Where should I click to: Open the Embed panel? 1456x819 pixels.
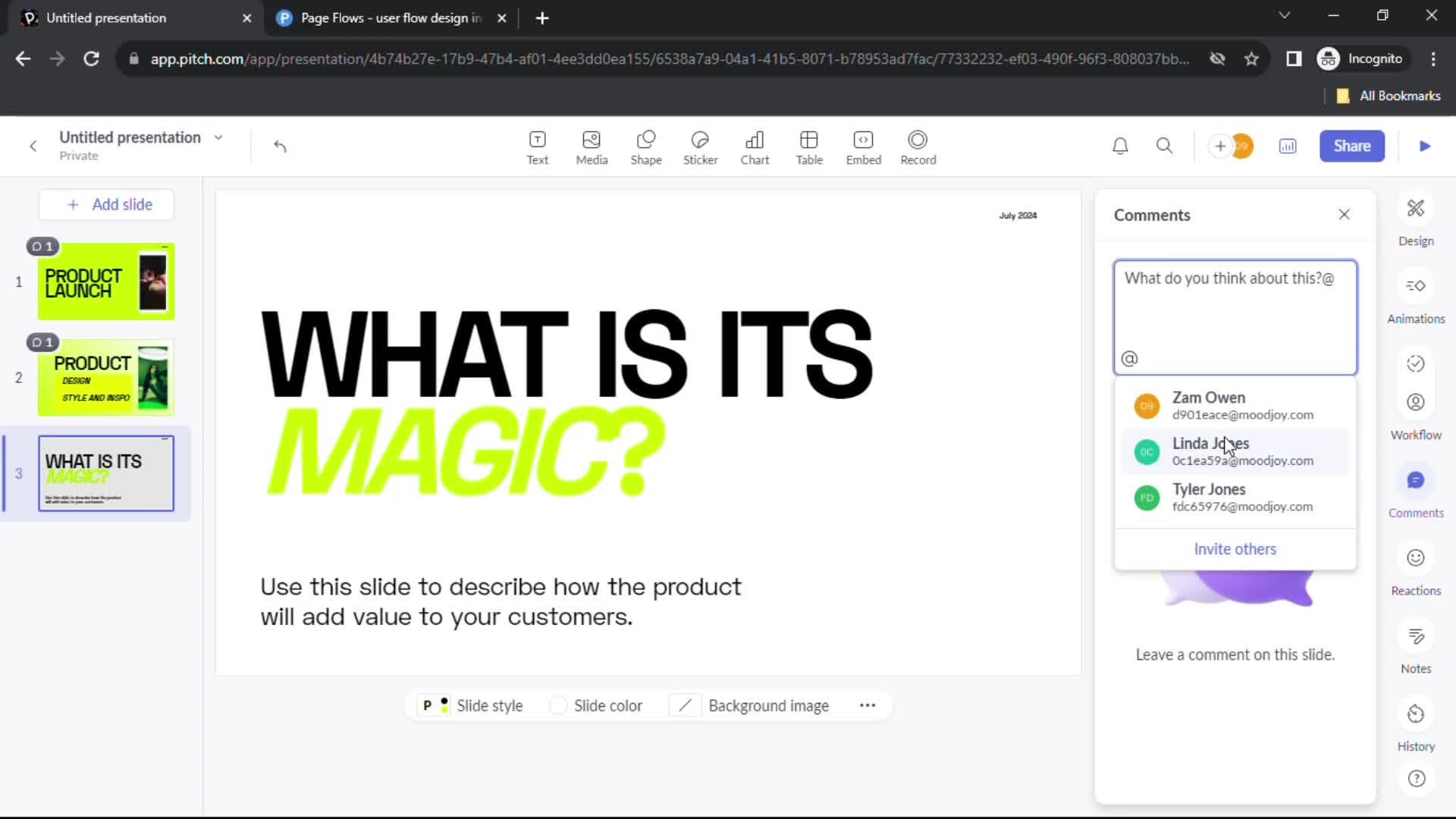click(864, 146)
